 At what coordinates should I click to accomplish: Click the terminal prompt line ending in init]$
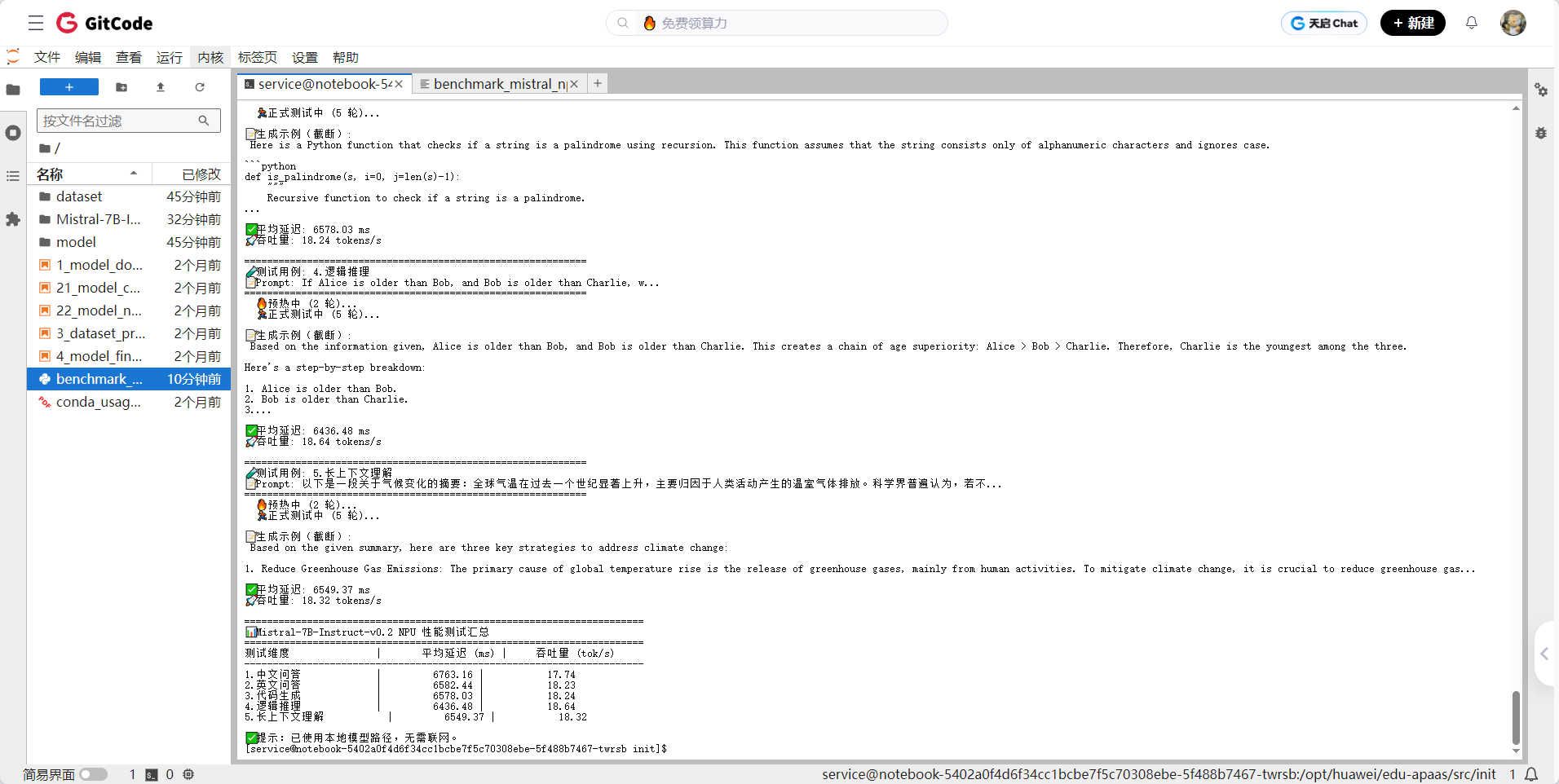(x=457, y=749)
